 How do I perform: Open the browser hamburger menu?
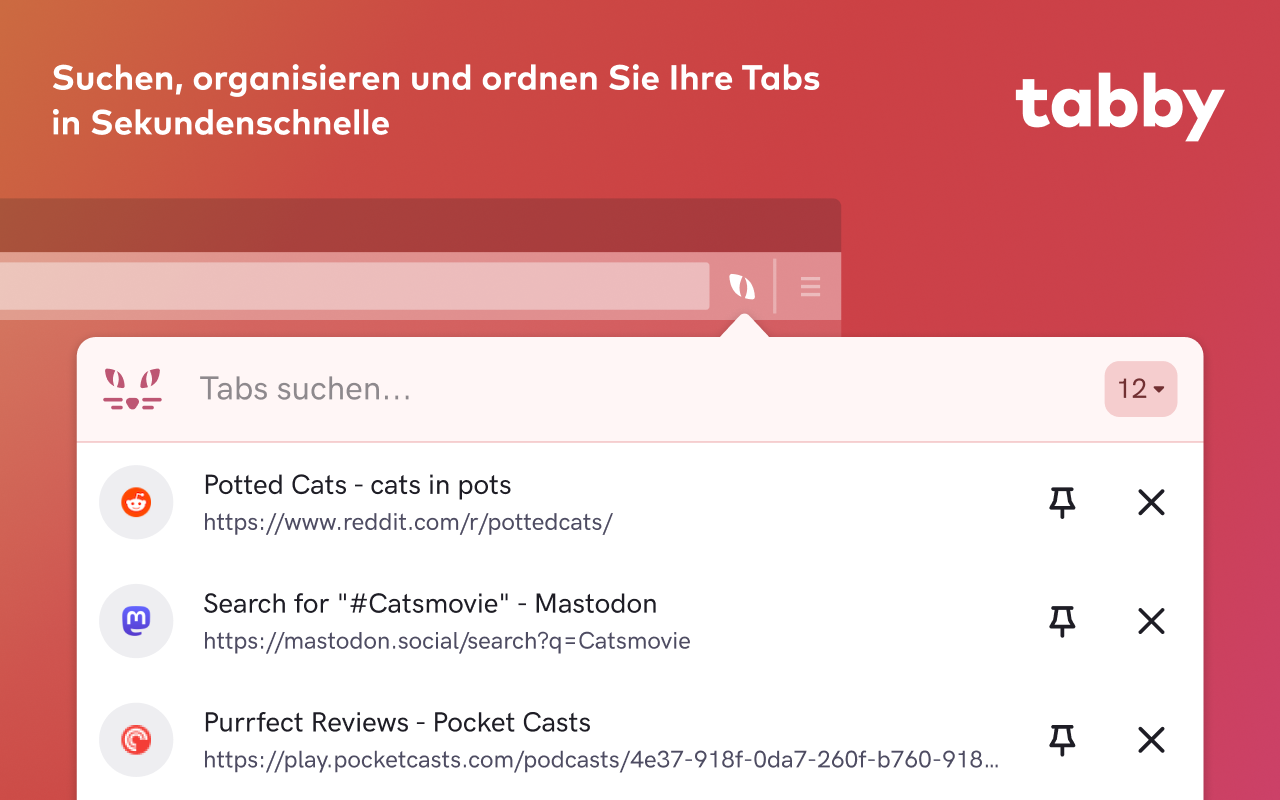pos(810,288)
